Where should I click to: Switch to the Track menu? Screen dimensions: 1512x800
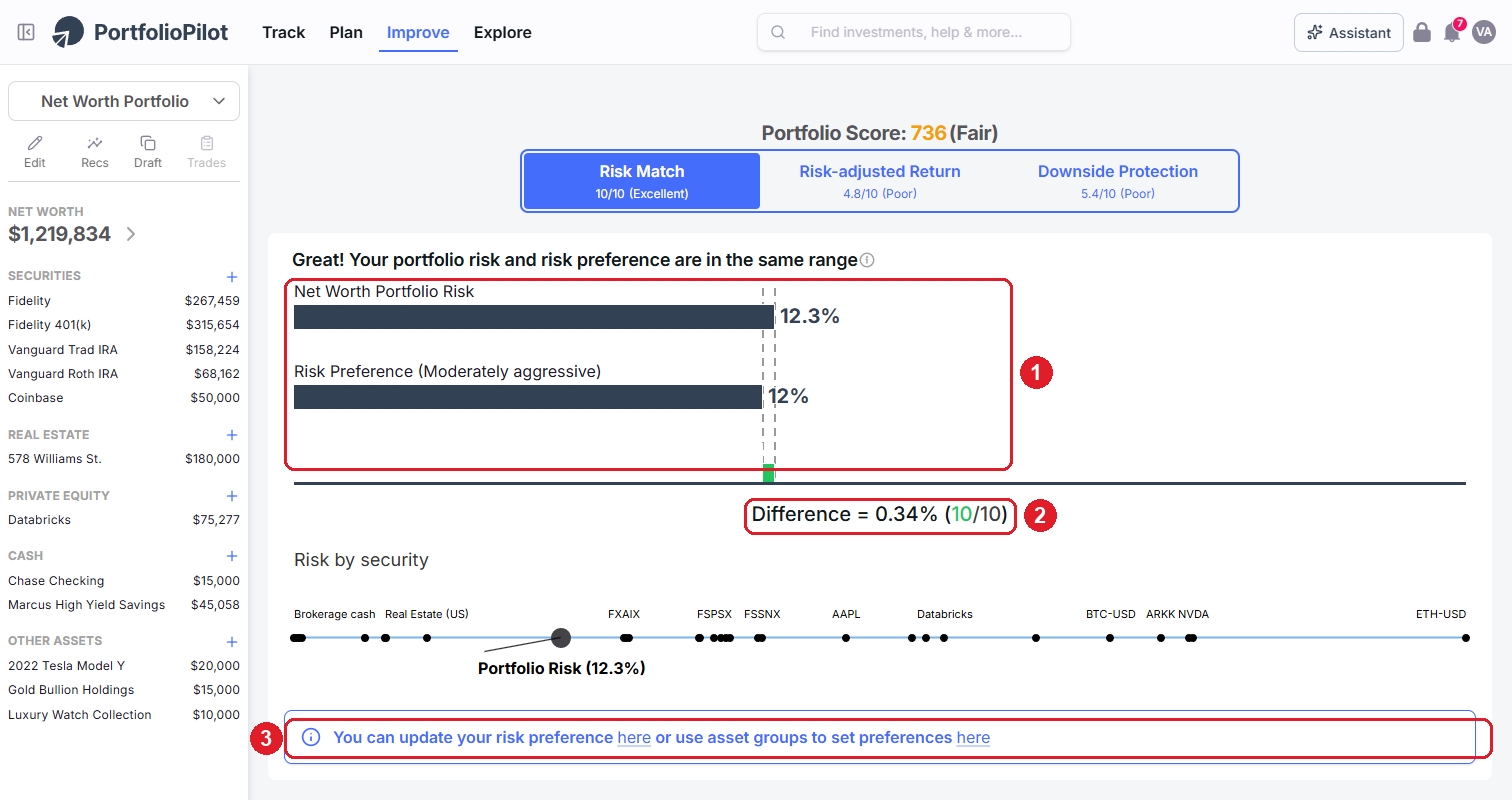284,32
